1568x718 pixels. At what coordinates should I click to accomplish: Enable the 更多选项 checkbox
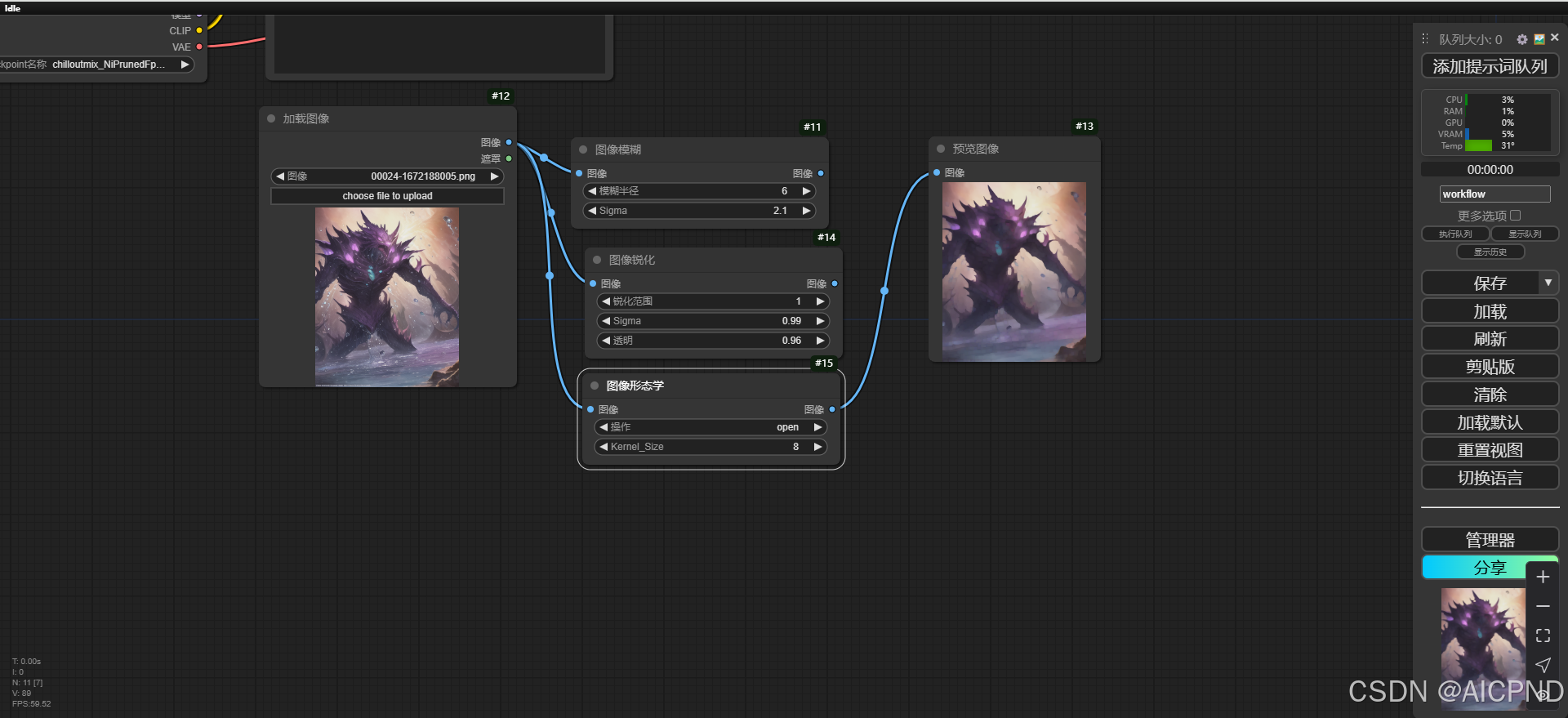(1516, 216)
